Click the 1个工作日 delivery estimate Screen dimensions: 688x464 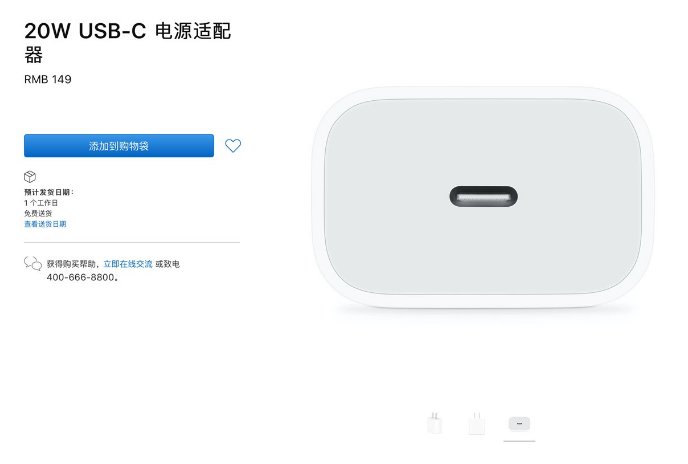[x=41, y=203]
